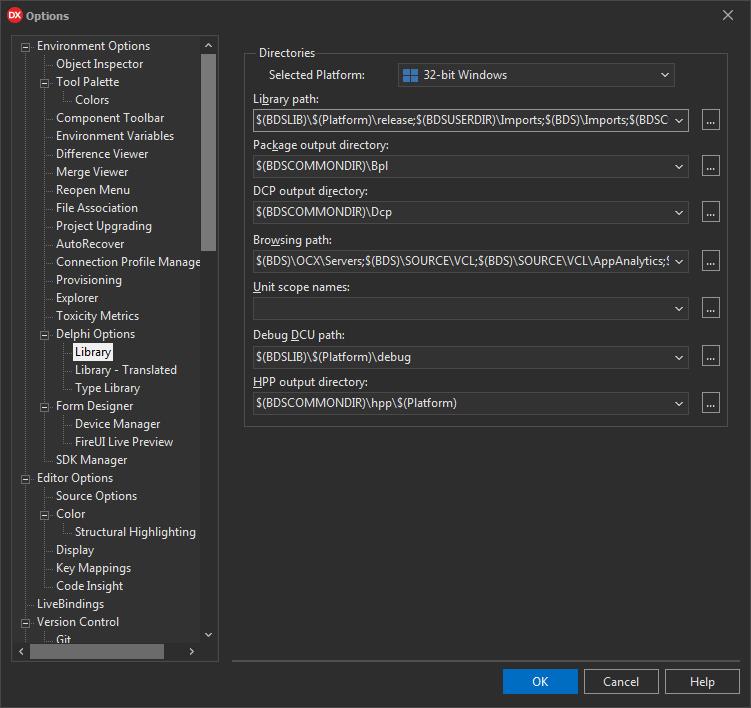Select Code Insight tree item
This screenshot has height=708, width=751.
tap(89, 586)
